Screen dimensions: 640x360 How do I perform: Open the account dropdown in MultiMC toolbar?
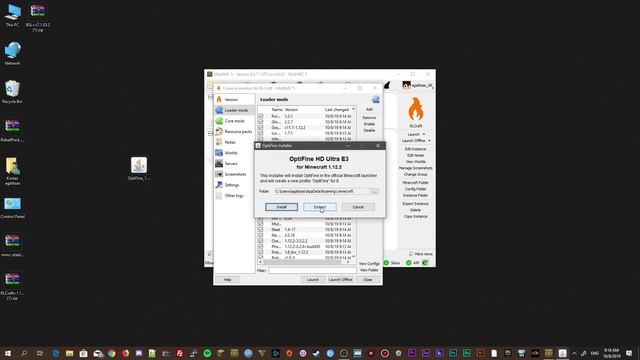tap(418, 85)
